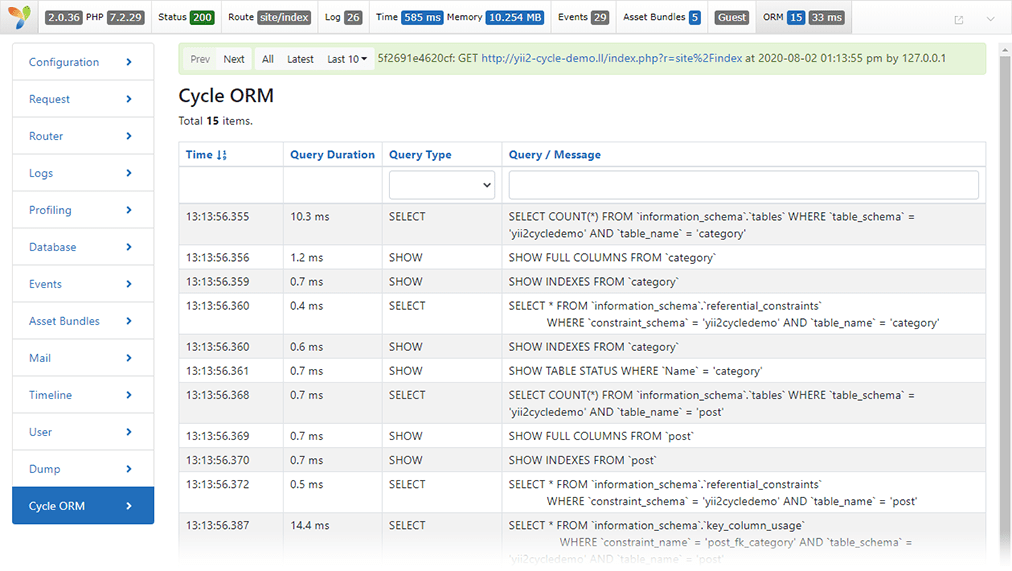Click chevron next to User
The width and height of the screenshot is (1012, 571).
[x=129, y=432]
